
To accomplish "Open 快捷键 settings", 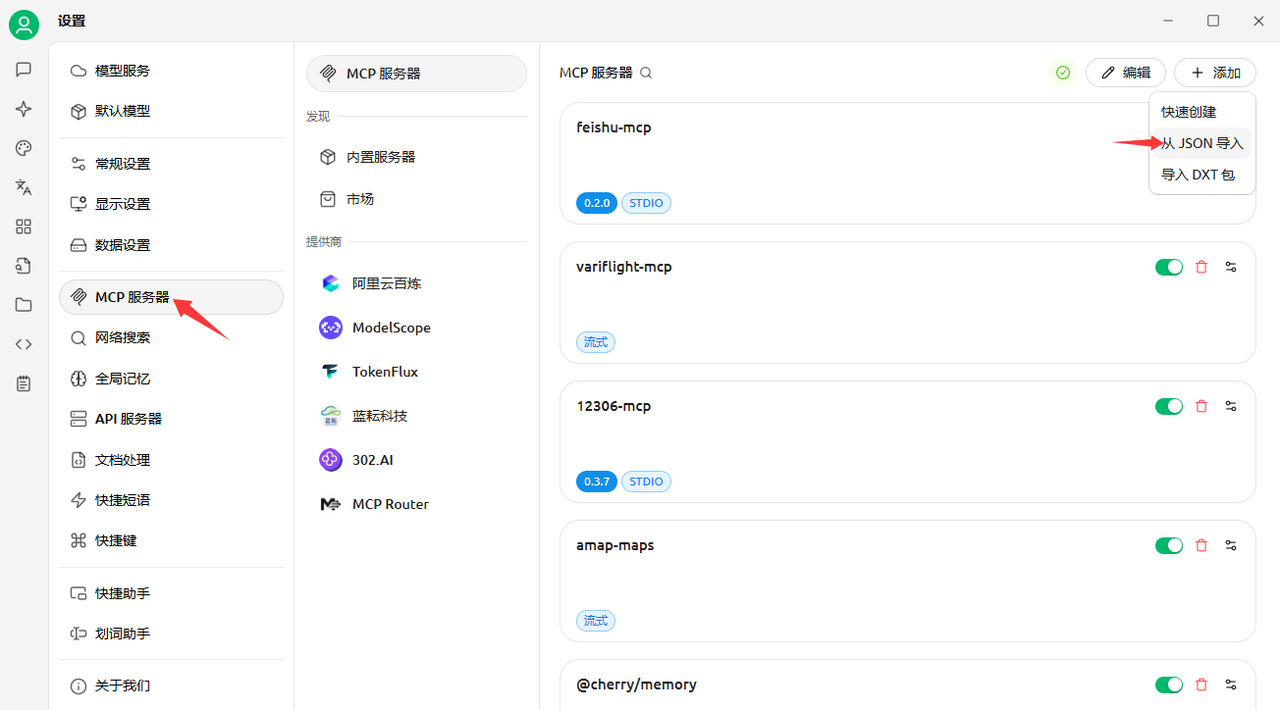I will pos(171,541).
